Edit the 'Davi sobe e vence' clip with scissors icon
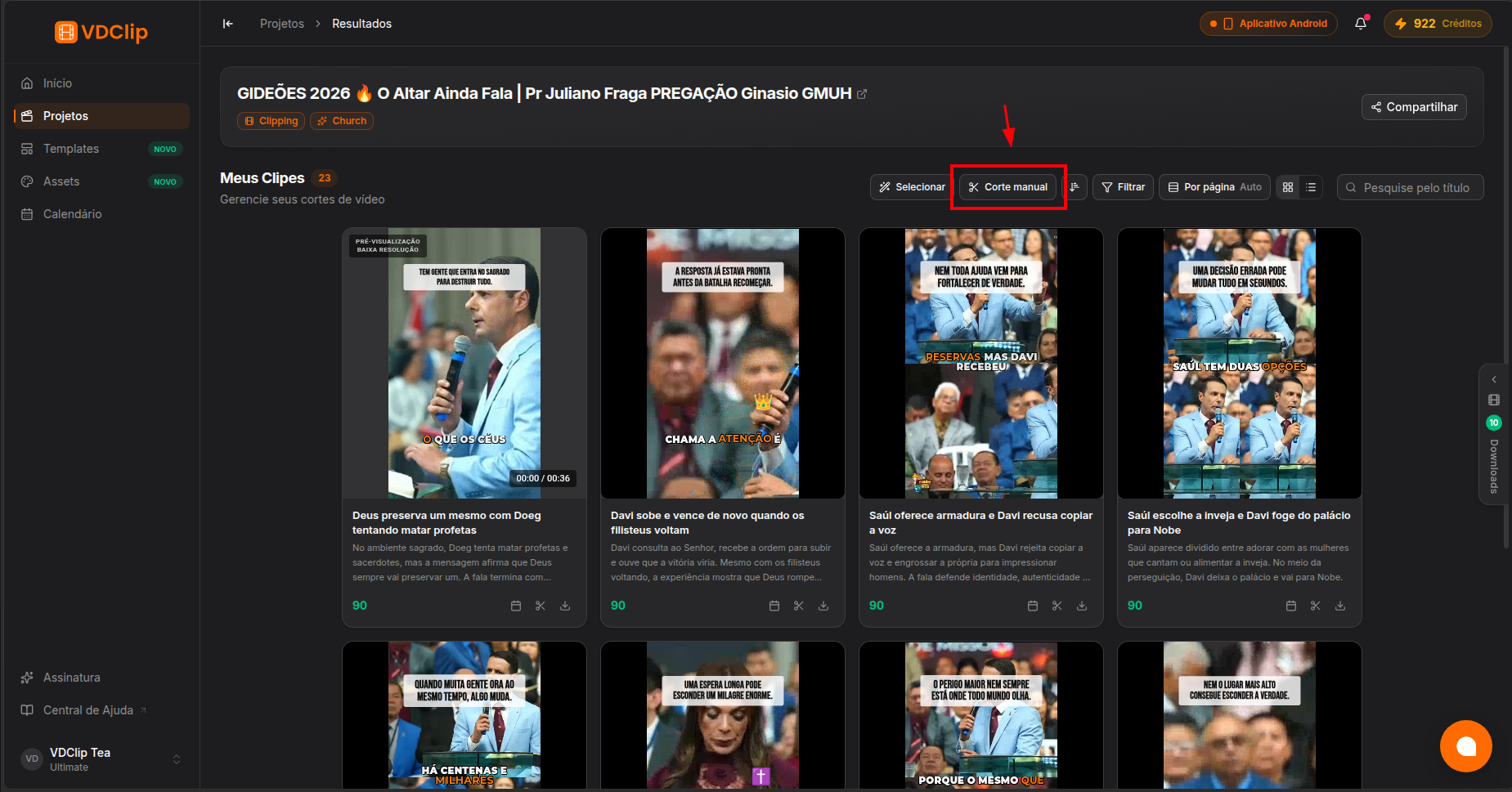1512x792 pixels. pyautogui.click(x=799, y=606)
